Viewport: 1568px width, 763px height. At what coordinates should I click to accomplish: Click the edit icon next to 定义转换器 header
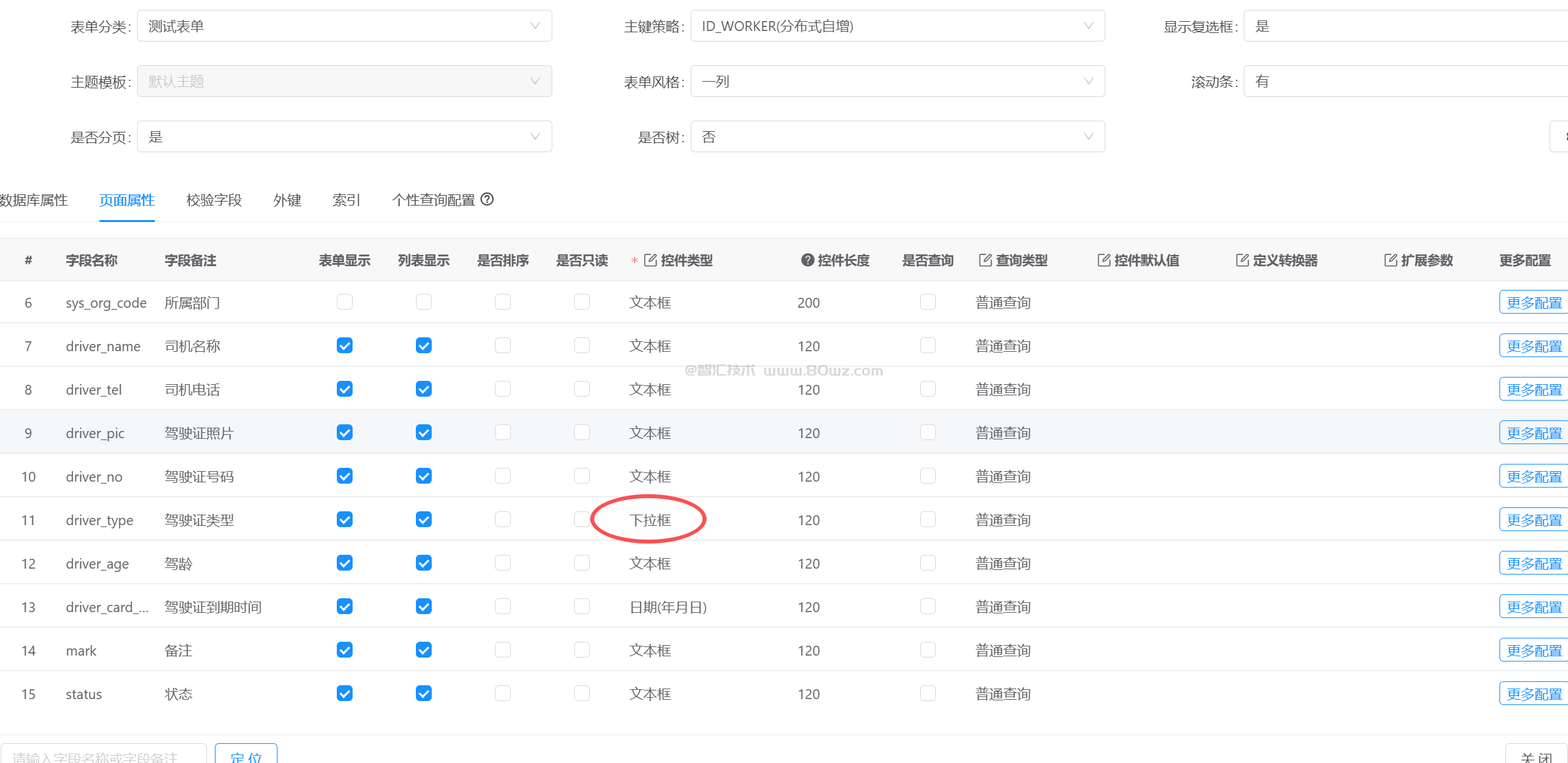(x=1242, y=260)
